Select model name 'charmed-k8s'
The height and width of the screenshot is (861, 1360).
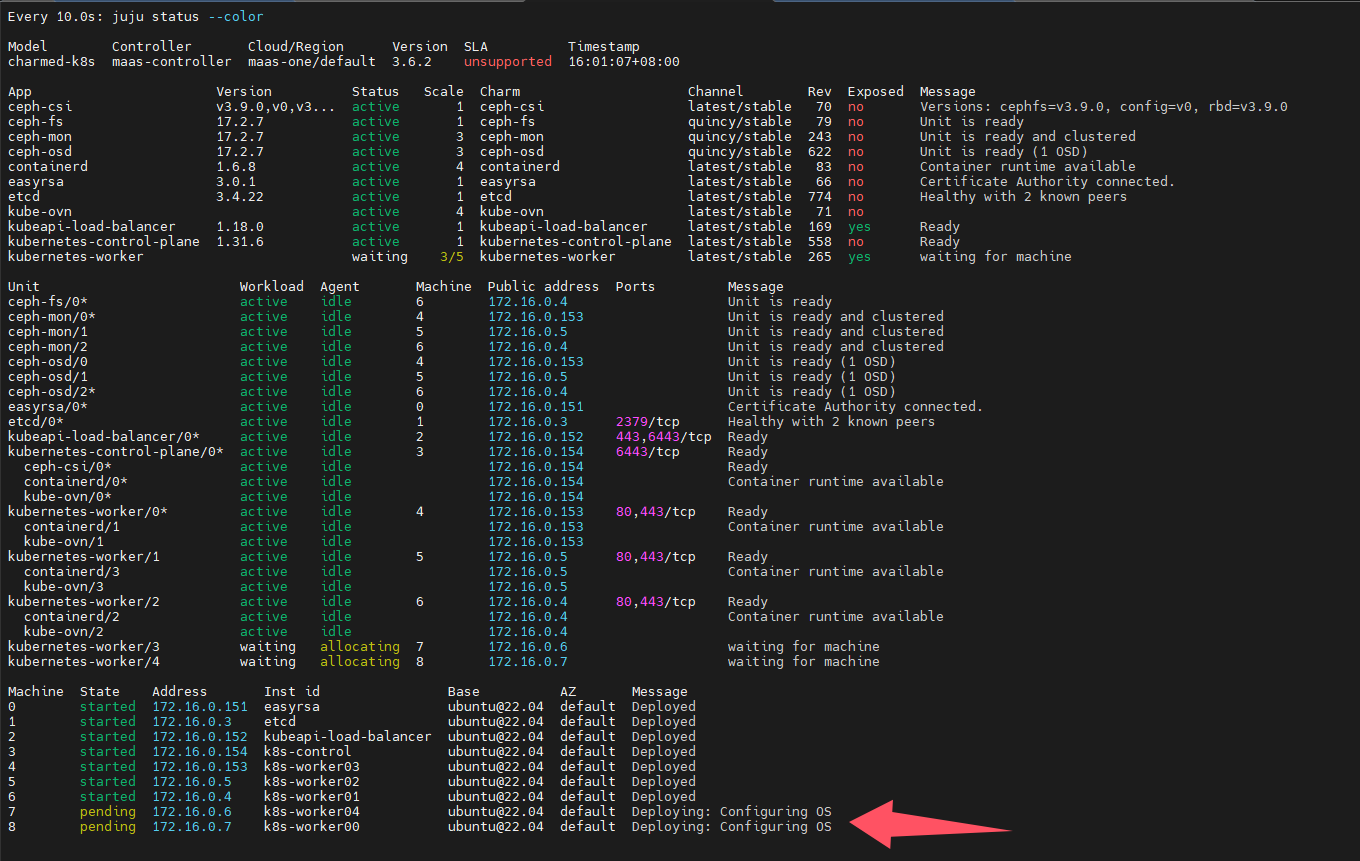click(52, 62)
